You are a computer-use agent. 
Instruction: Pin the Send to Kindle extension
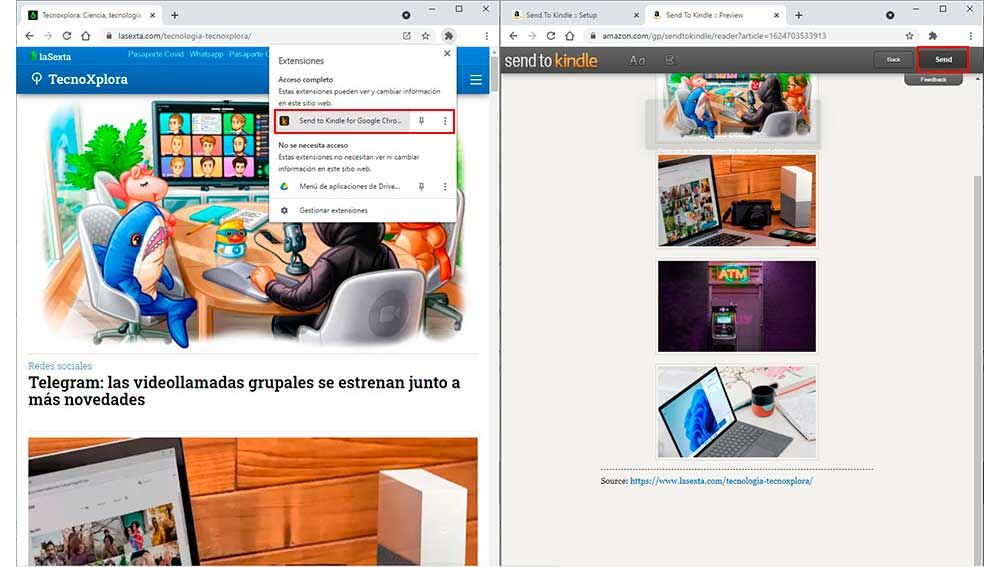coord(421,121)
